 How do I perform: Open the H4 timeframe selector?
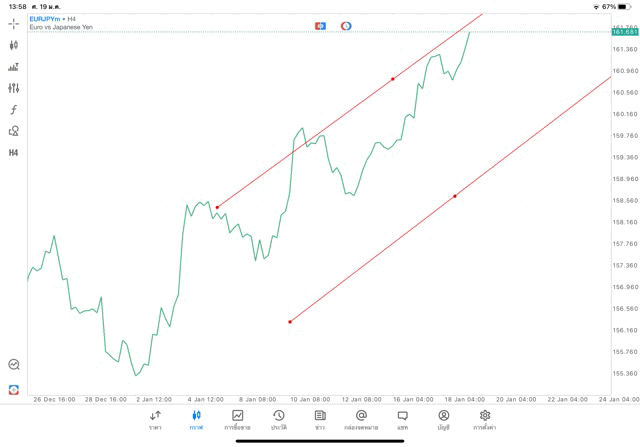coord(13,153)
